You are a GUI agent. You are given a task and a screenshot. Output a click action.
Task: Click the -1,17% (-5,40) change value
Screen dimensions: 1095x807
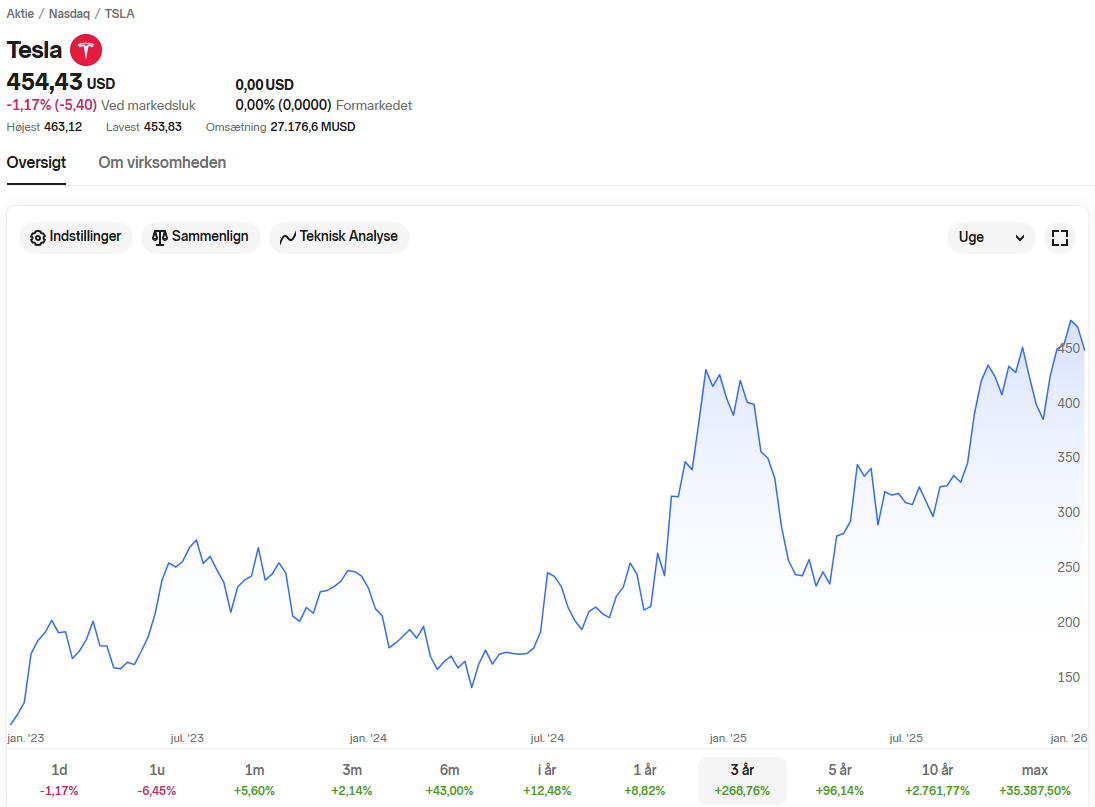52,105
